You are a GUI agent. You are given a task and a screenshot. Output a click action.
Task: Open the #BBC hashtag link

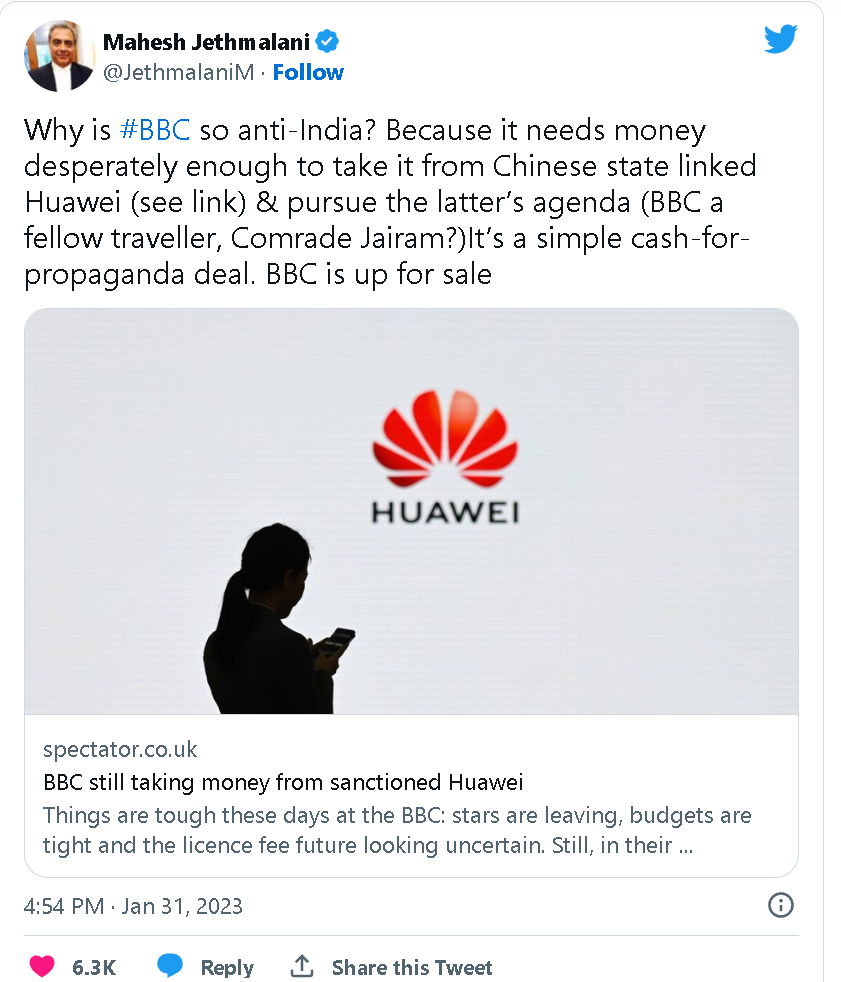tap(154, 131)
